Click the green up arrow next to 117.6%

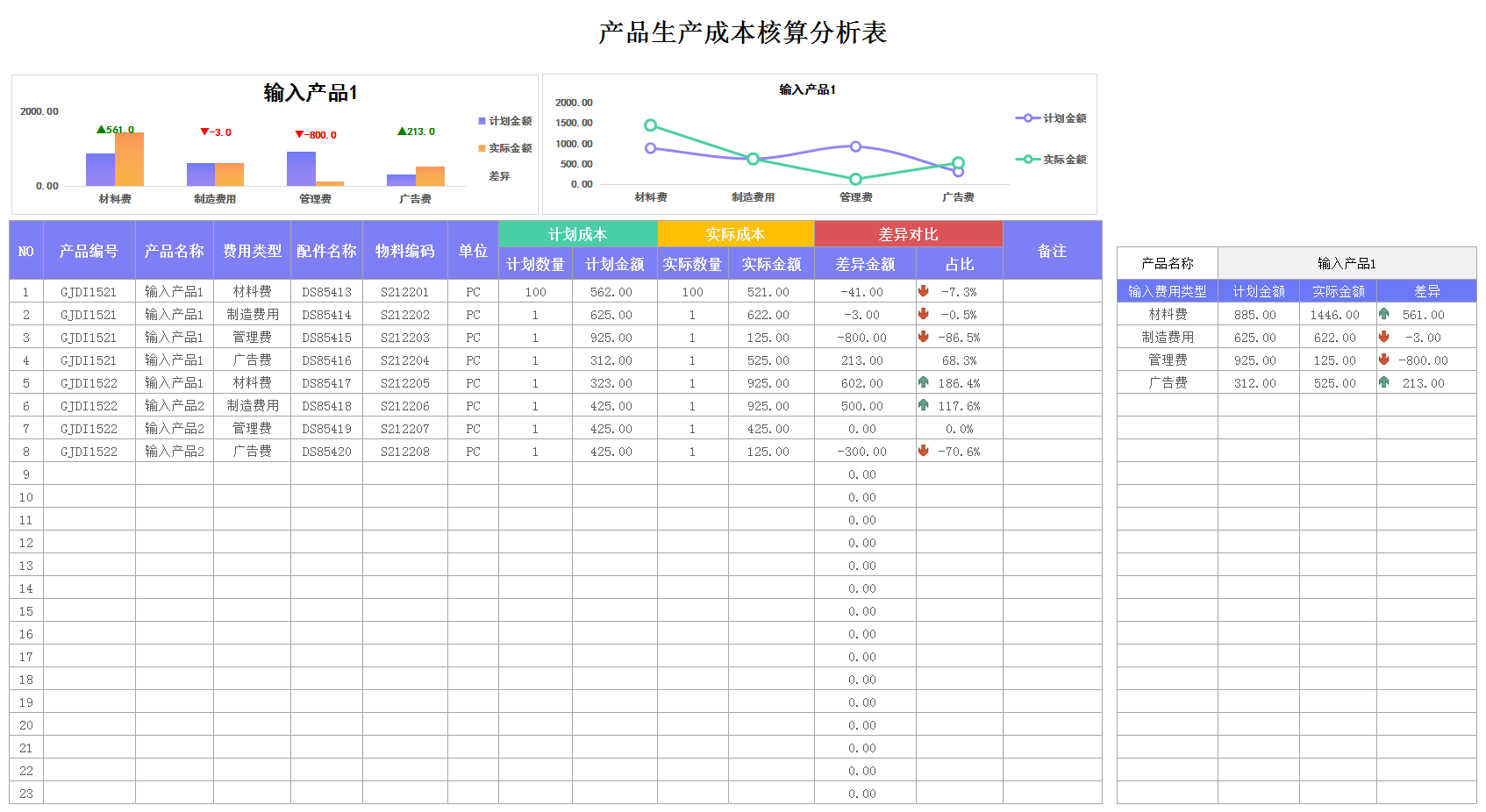925,405
